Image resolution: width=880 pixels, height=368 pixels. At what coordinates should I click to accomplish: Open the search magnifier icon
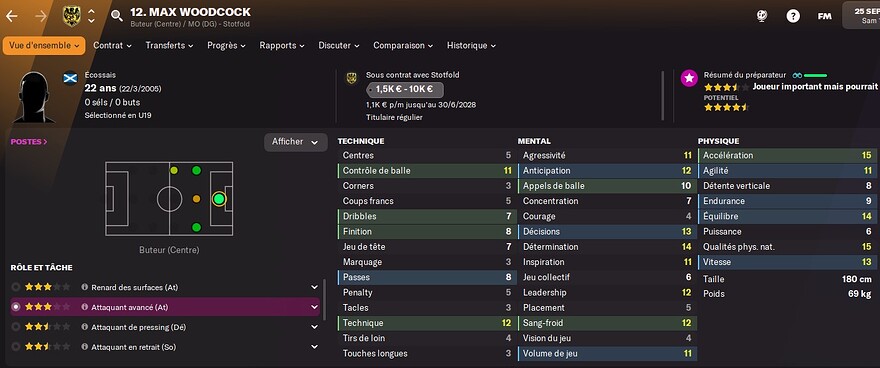click(x=117, y=16)
